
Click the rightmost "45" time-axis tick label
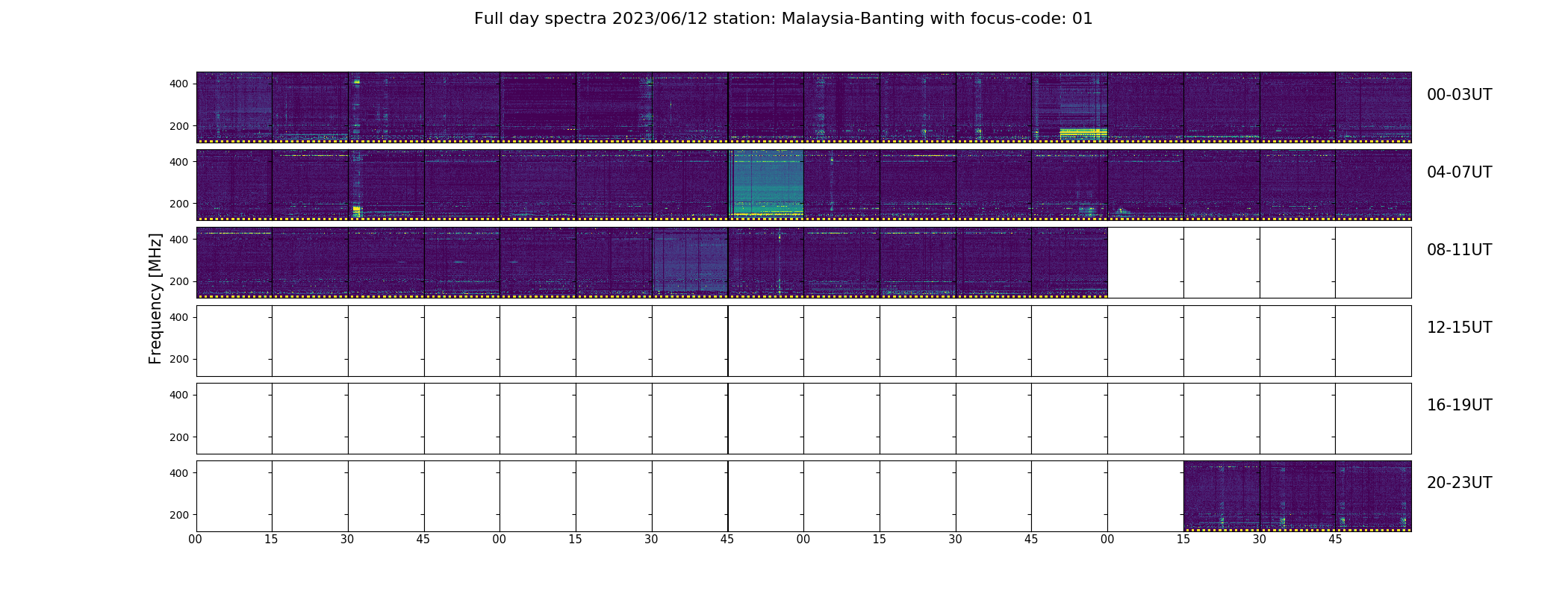(x=1335, y=540)
